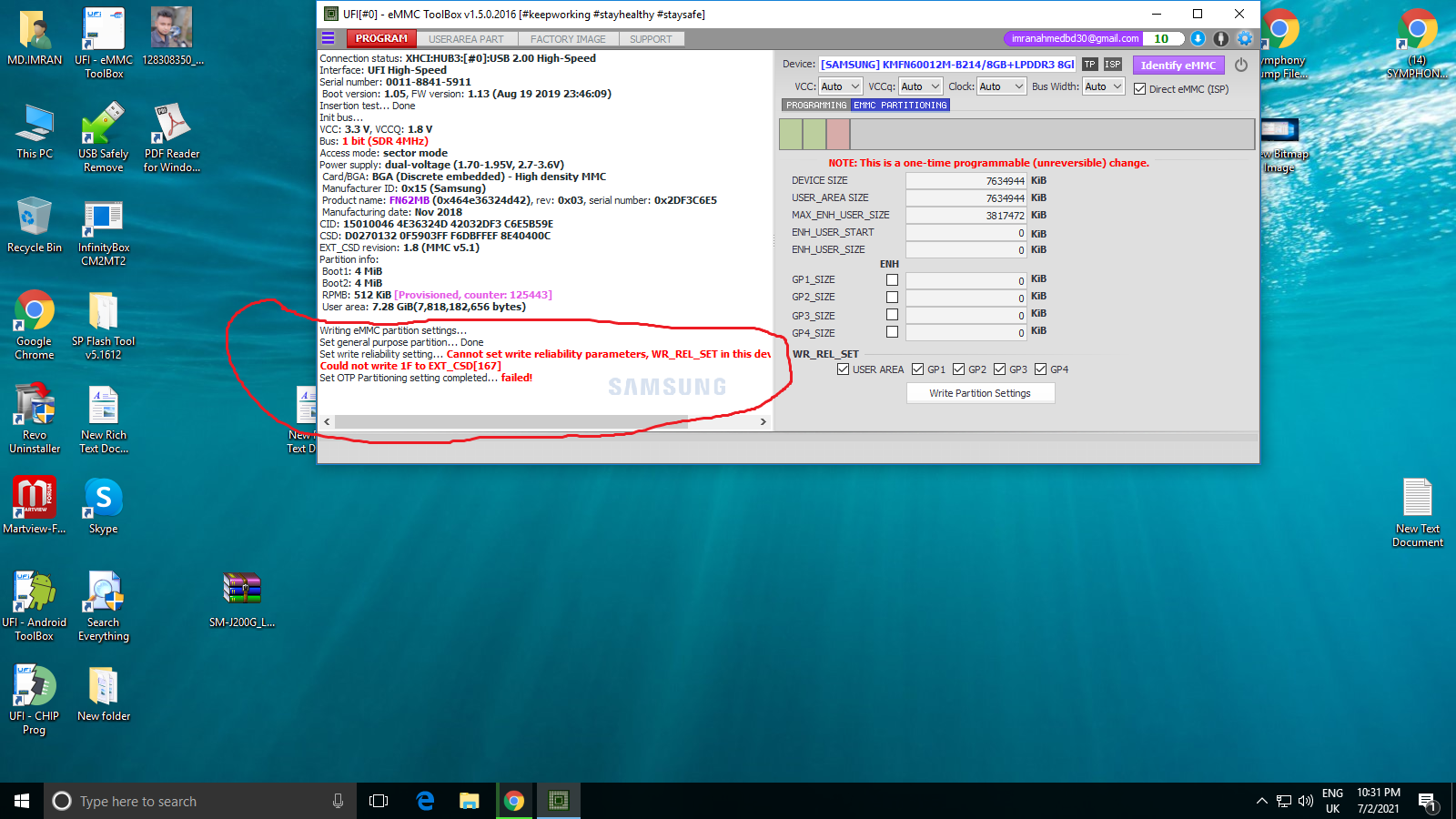This screenshot has height=819, width=1456.
Task: Uncheck WR_REL_SET USER AREA checkbox
Action: pyautogui.click(x=843, y=369)
